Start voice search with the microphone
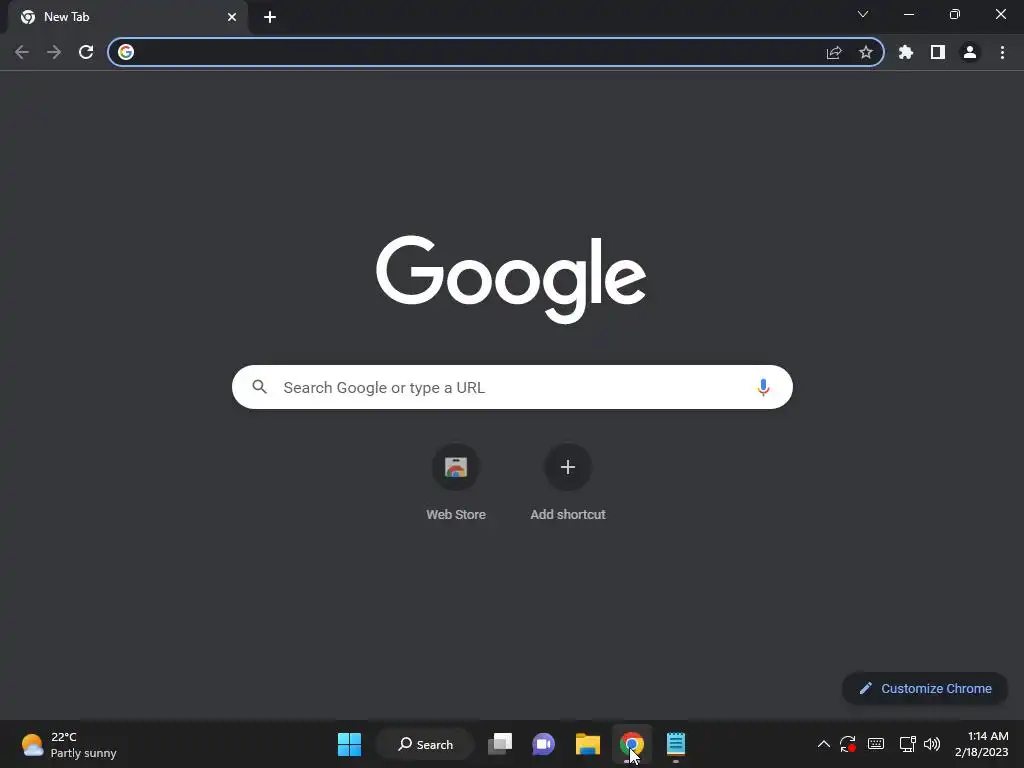The image size is (1024, 768). 763,387
